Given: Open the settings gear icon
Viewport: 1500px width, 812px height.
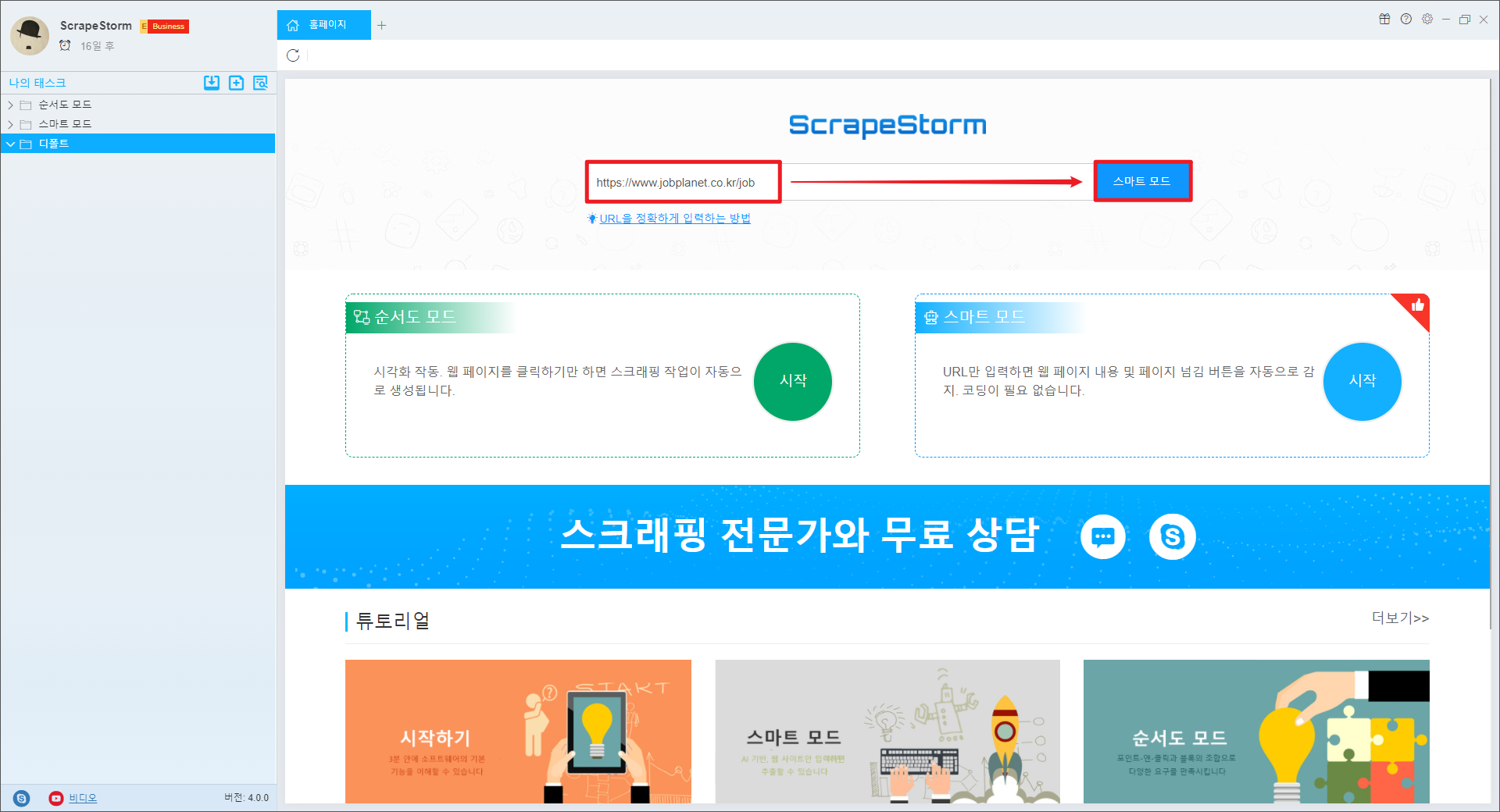Looking at the screenshot, I should (1427, 19).
